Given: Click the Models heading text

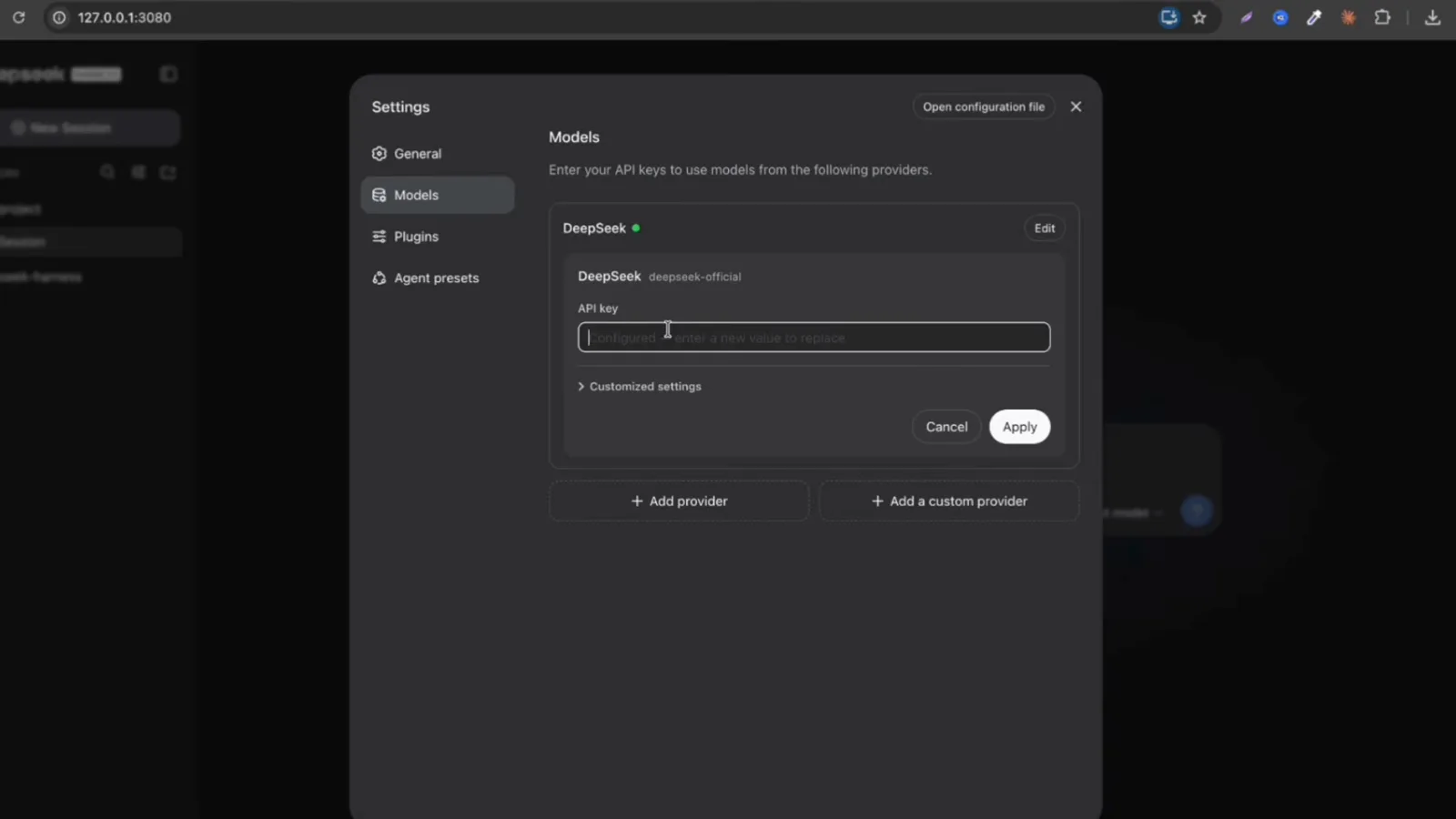Looking at the screenshot, I should [574, 137].
